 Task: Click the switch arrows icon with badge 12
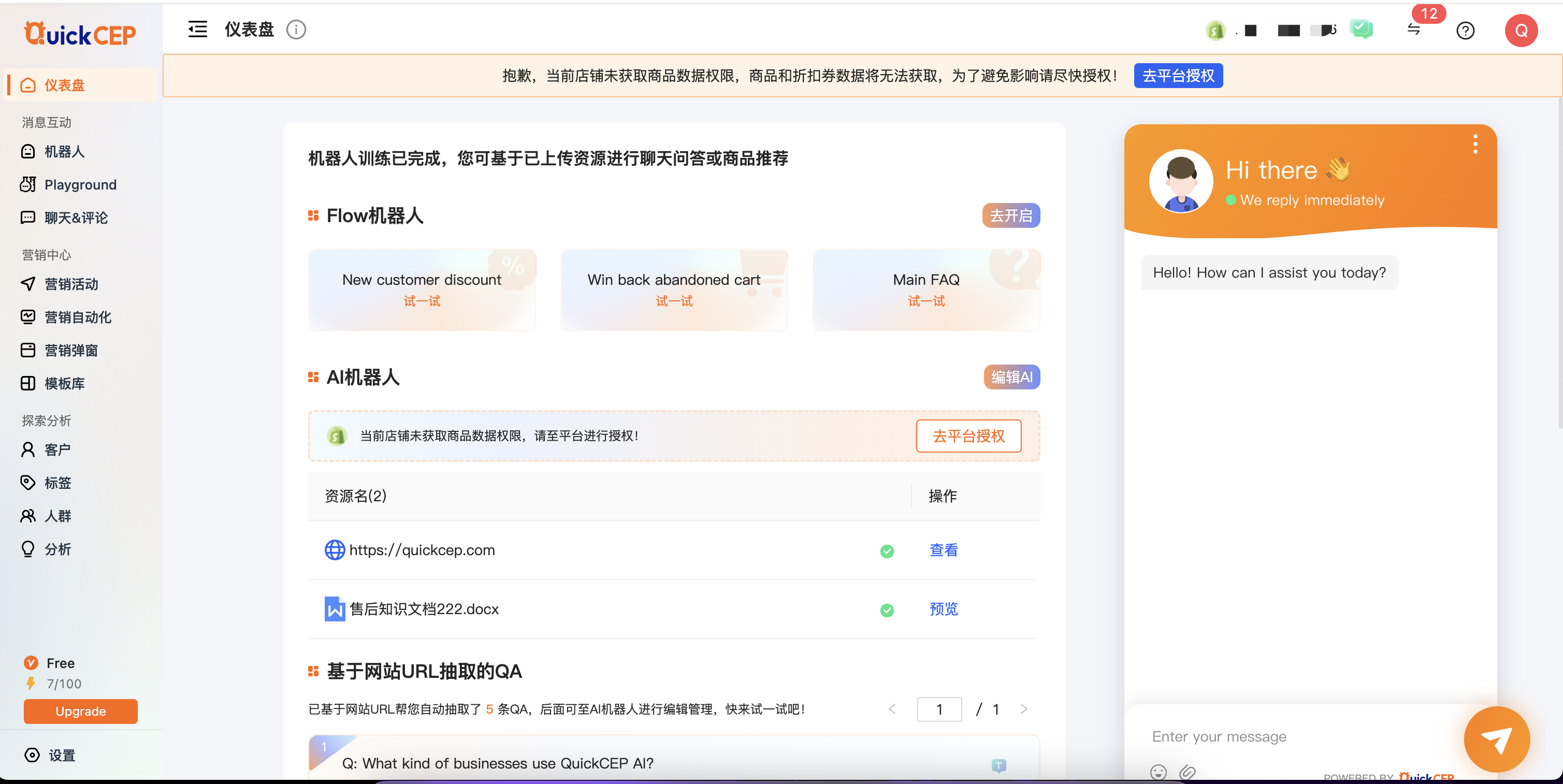click(x=1414, y=29)
